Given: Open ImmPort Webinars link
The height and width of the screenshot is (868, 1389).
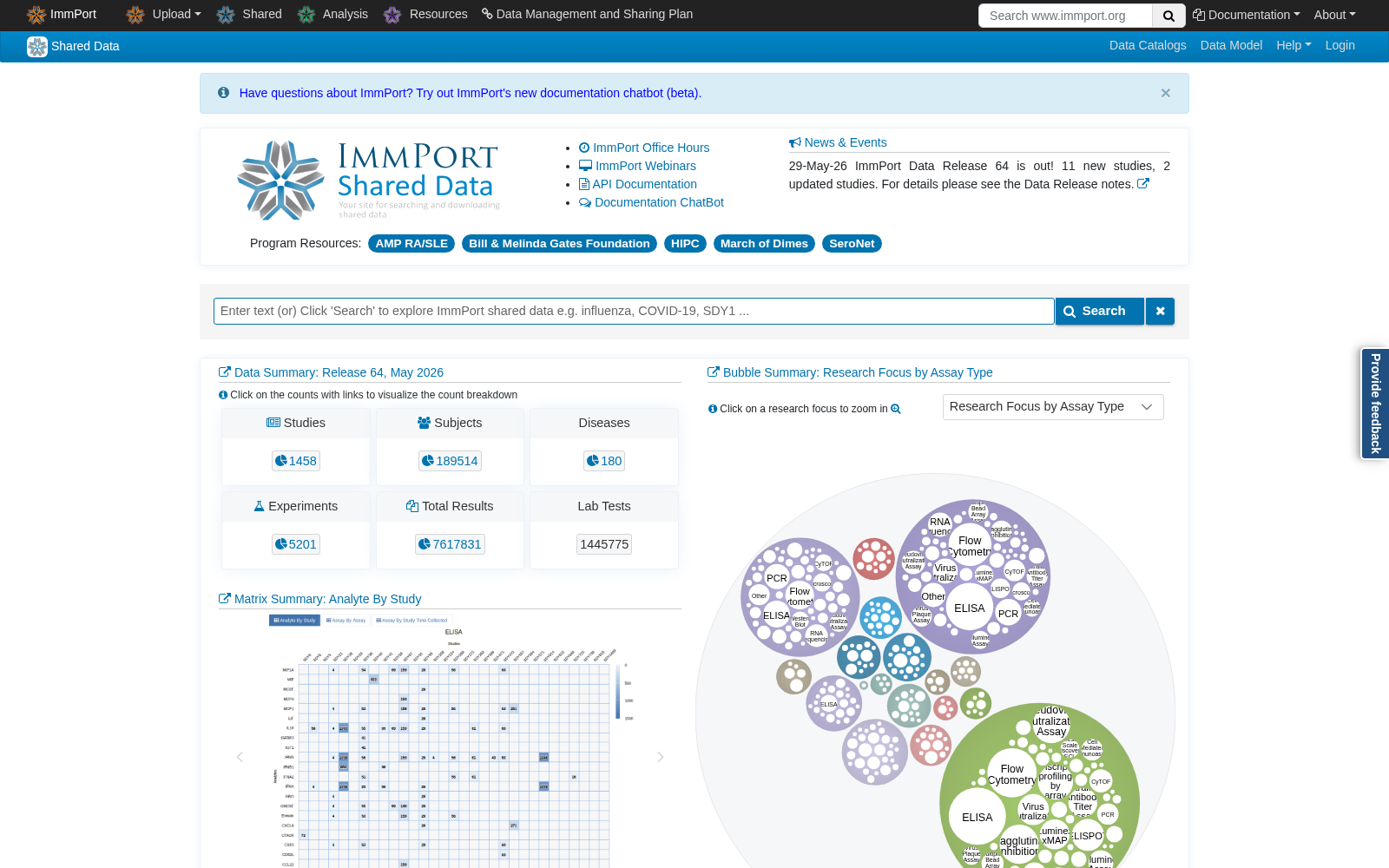Looking at the screenshot, I should point(637,166).
